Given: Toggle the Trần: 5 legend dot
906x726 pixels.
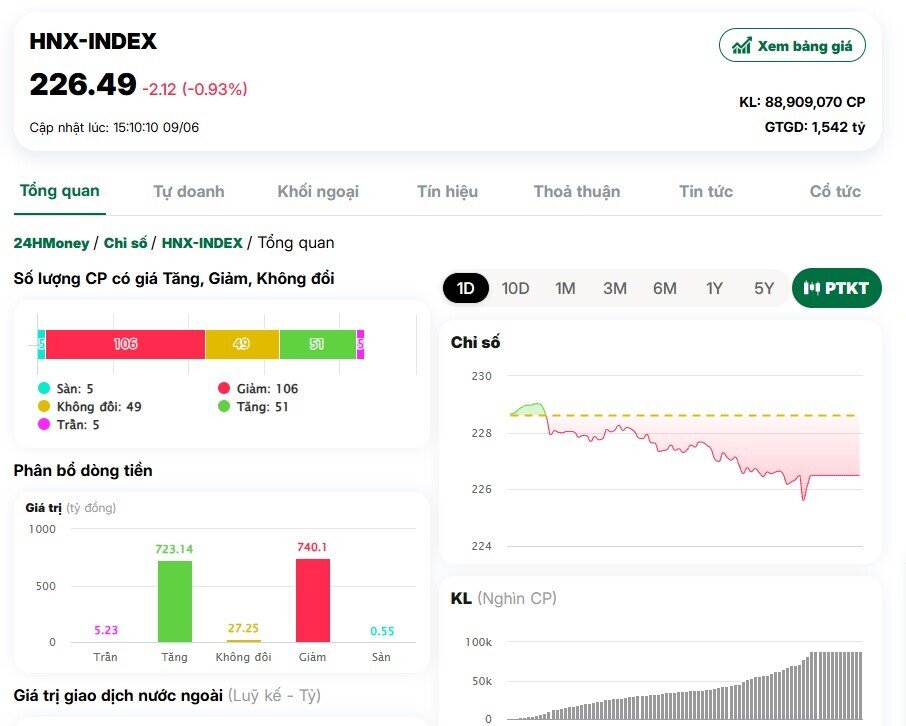Looking at the screenshot, I should [x=44, y=424].
